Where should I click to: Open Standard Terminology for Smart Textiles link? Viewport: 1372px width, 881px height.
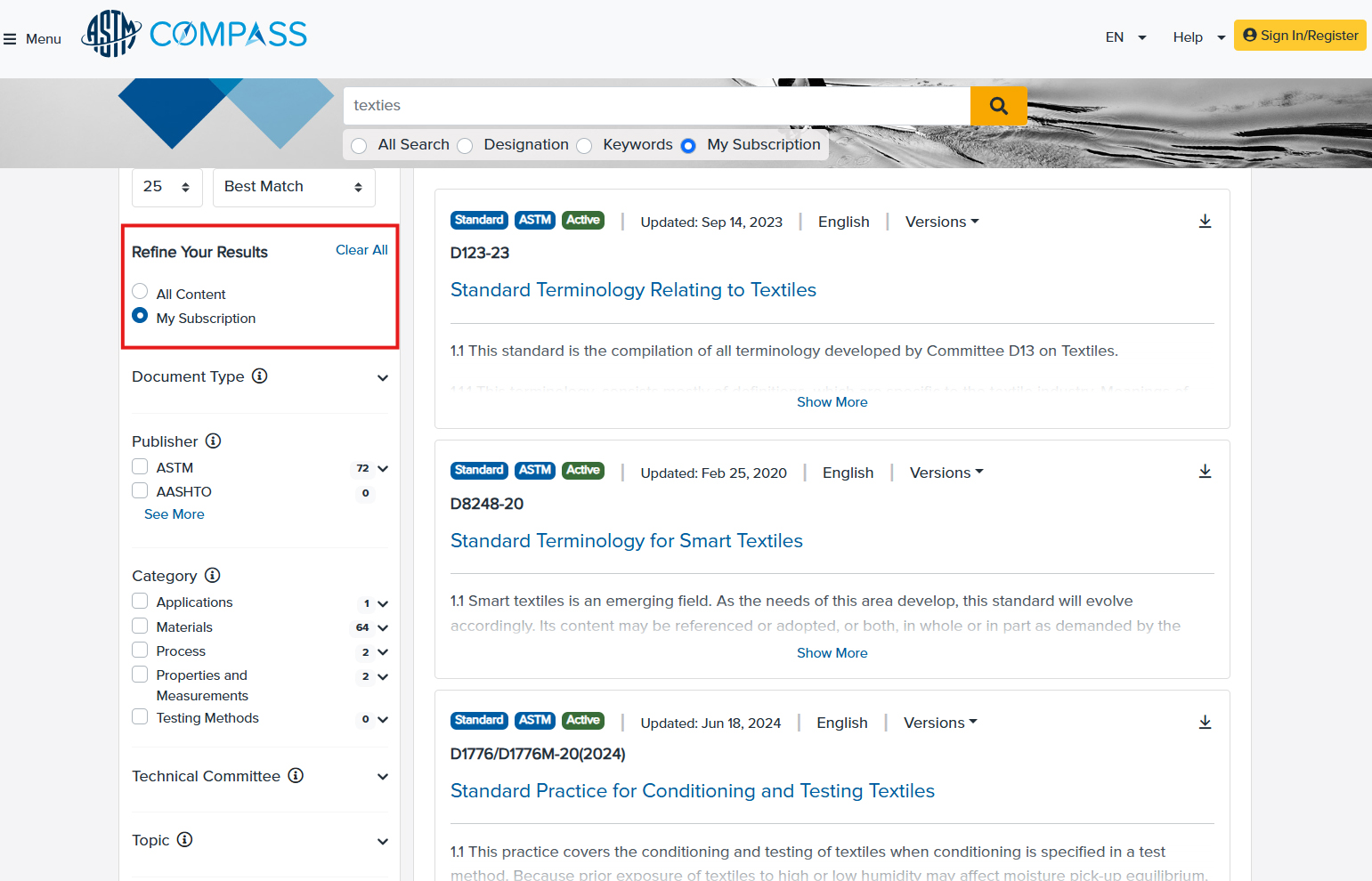pyautogui.click(x=626, y=541)
